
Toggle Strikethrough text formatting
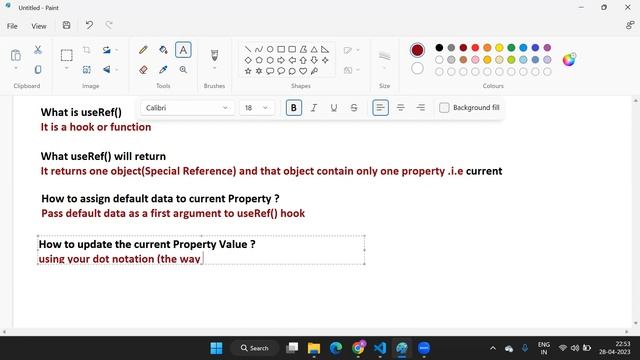tap(354, 108)
